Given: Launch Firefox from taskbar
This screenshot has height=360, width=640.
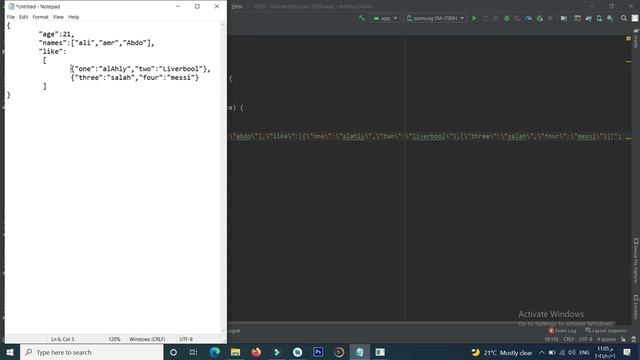Looking at the screenshot, I should tap(256, 352).
